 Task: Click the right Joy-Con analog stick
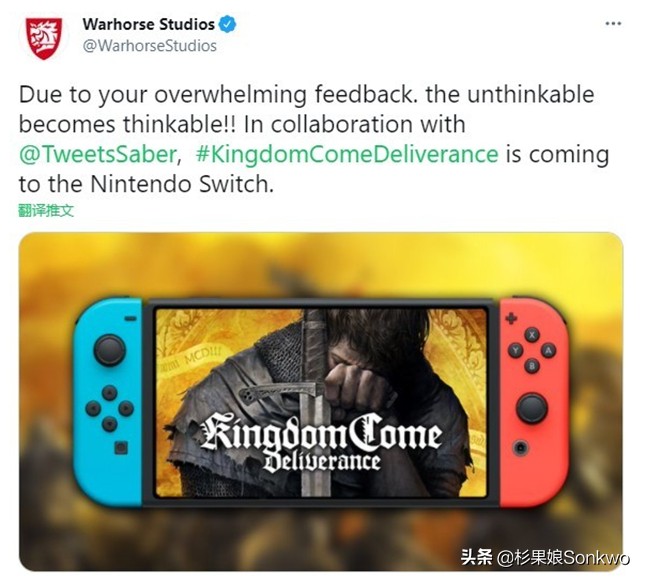pos(531,408)
